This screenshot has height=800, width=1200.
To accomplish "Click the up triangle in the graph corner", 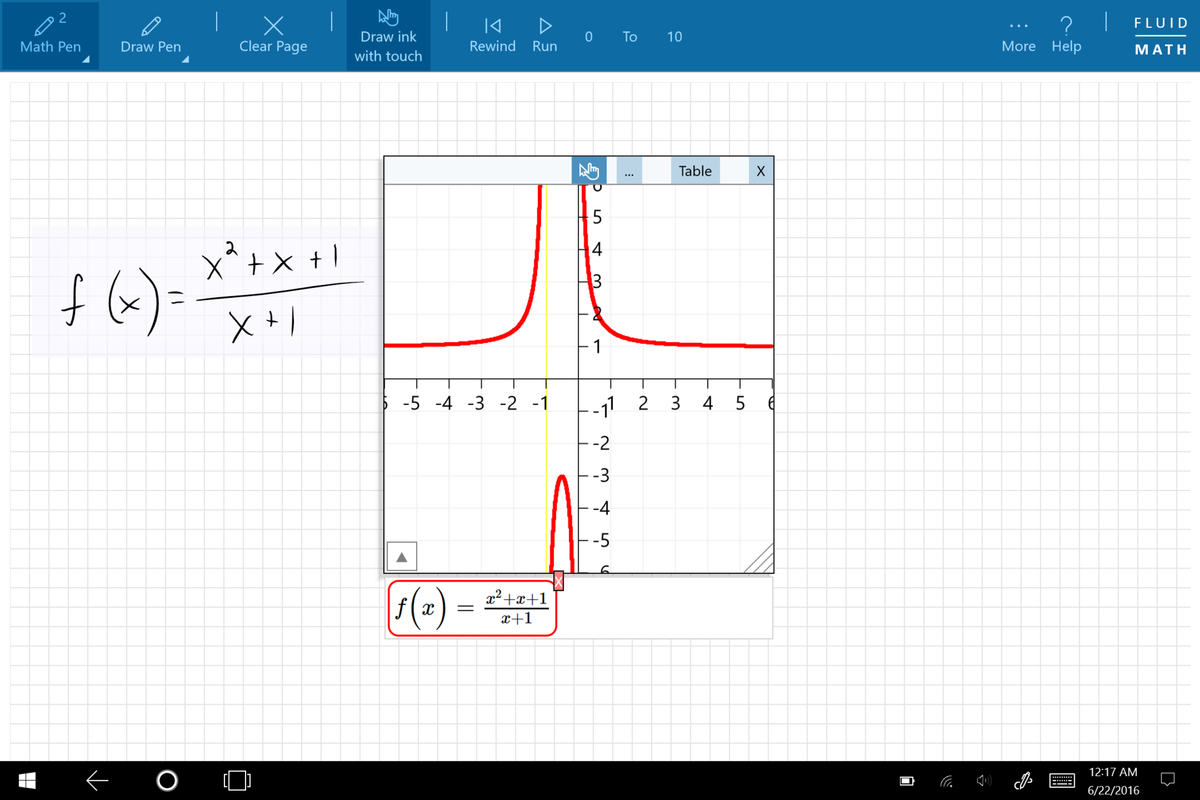I will point(404,555).
